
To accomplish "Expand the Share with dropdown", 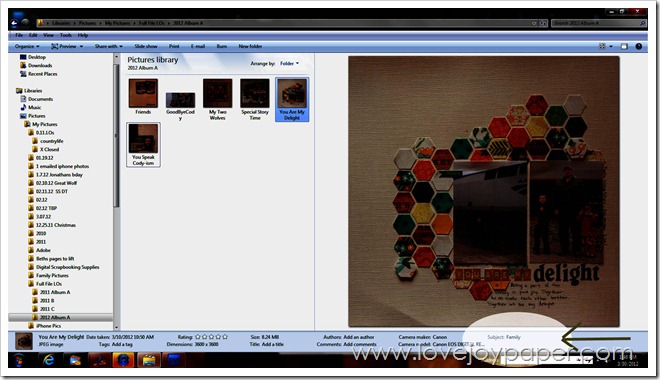I will click(x=109, y=46).
